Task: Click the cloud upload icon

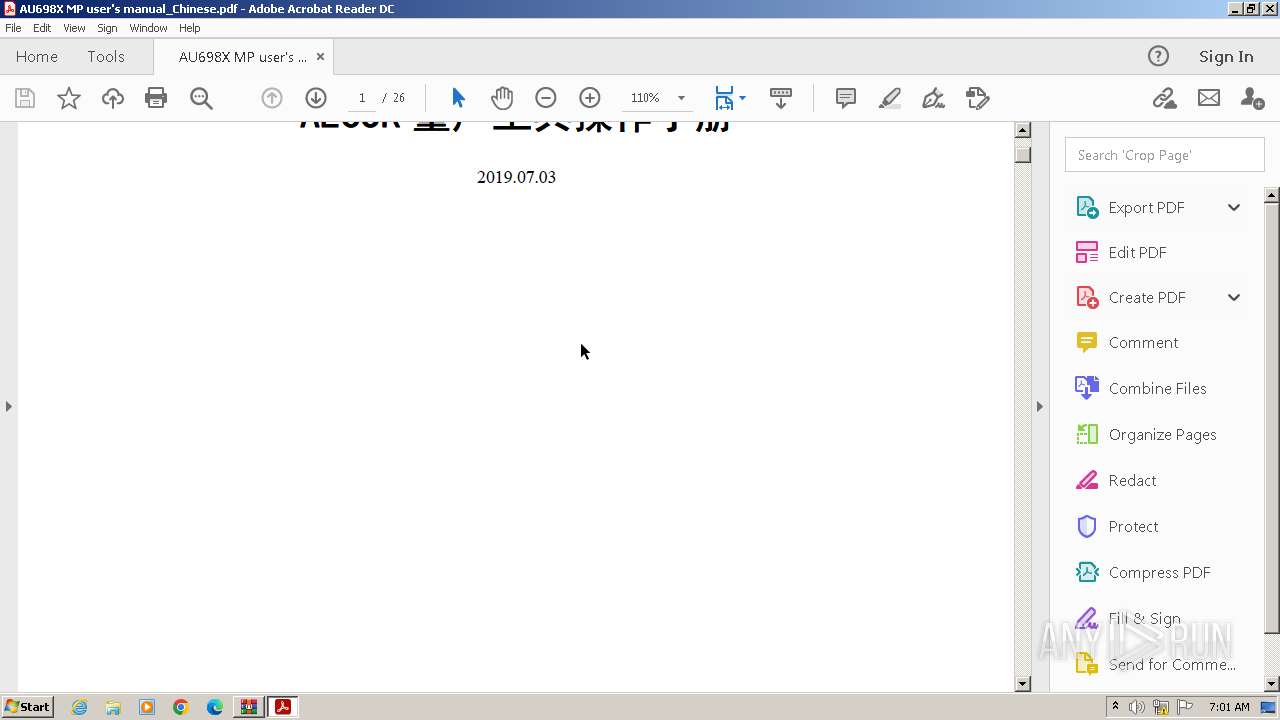Action: coord(112,98)
